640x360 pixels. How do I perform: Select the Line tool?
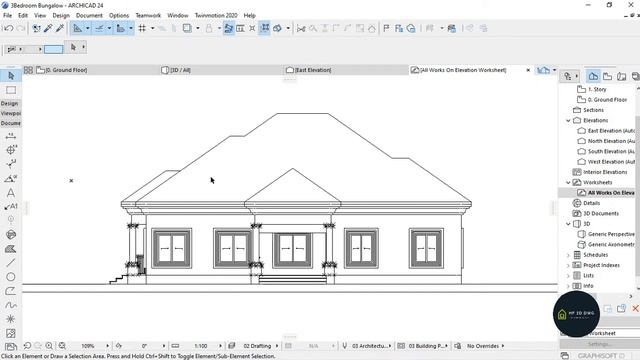(11, 263)
